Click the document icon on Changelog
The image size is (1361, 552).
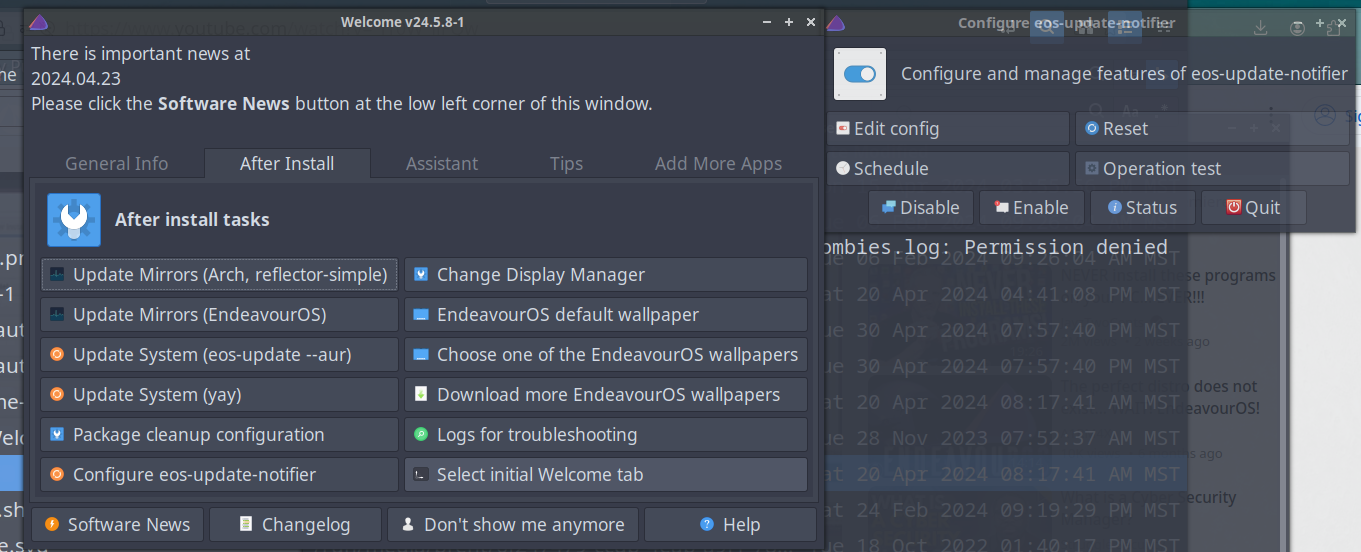coord(245,524)
